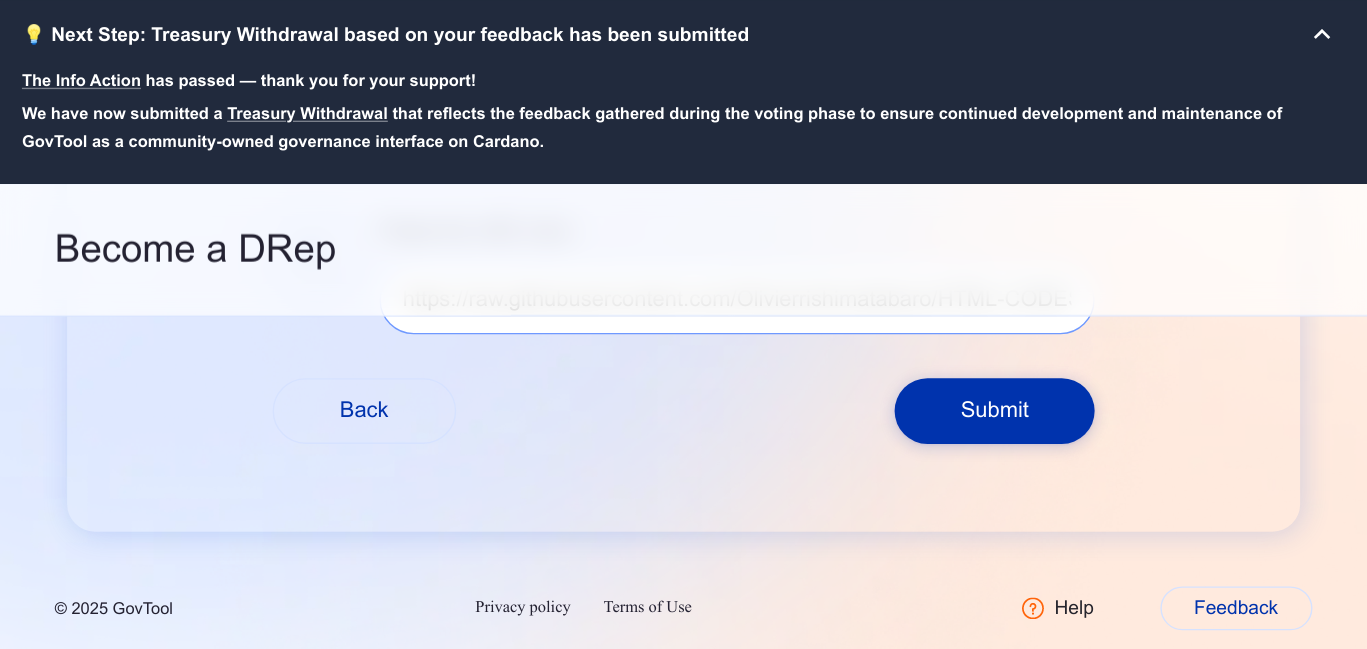This screenshot has height=649, width=1367.
Task: Open The Info Action link
Action: tap(81, 81)
